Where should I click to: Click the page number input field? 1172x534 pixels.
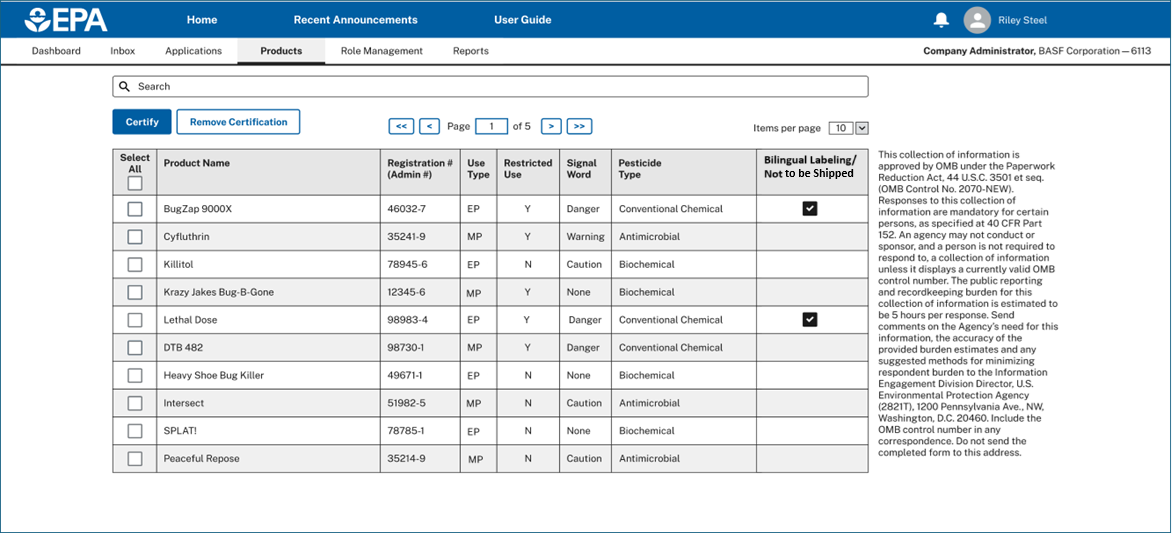tap(491, 126)
